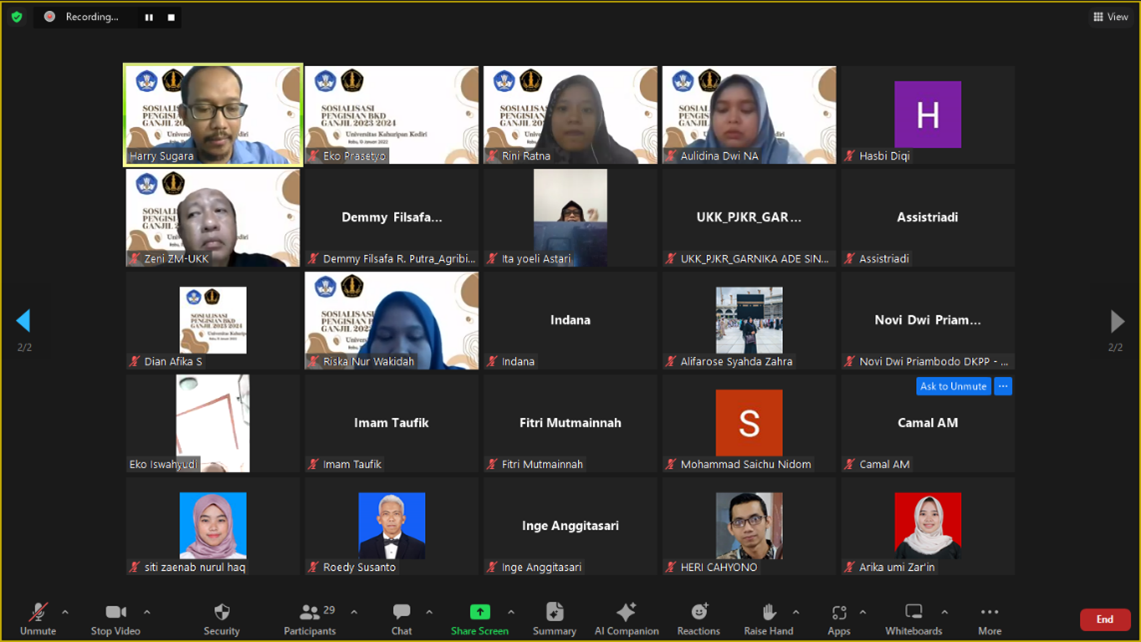1141x642 pixels.
Task: Expand the Share Screen options arrow
Action: 511,613
